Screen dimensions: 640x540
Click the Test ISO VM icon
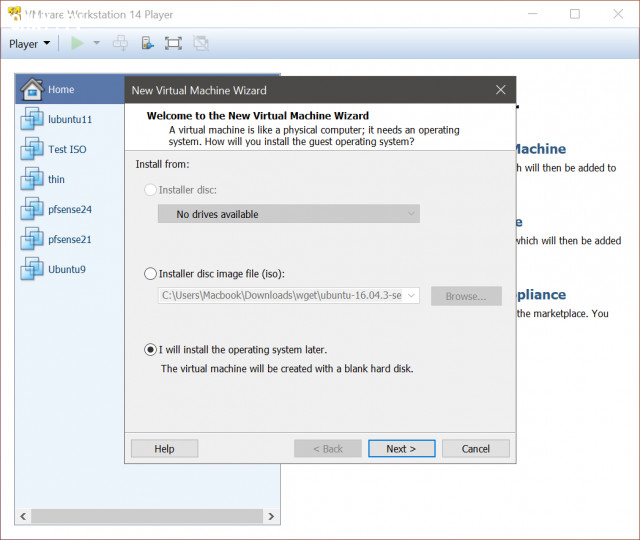(x=32, y=149)
